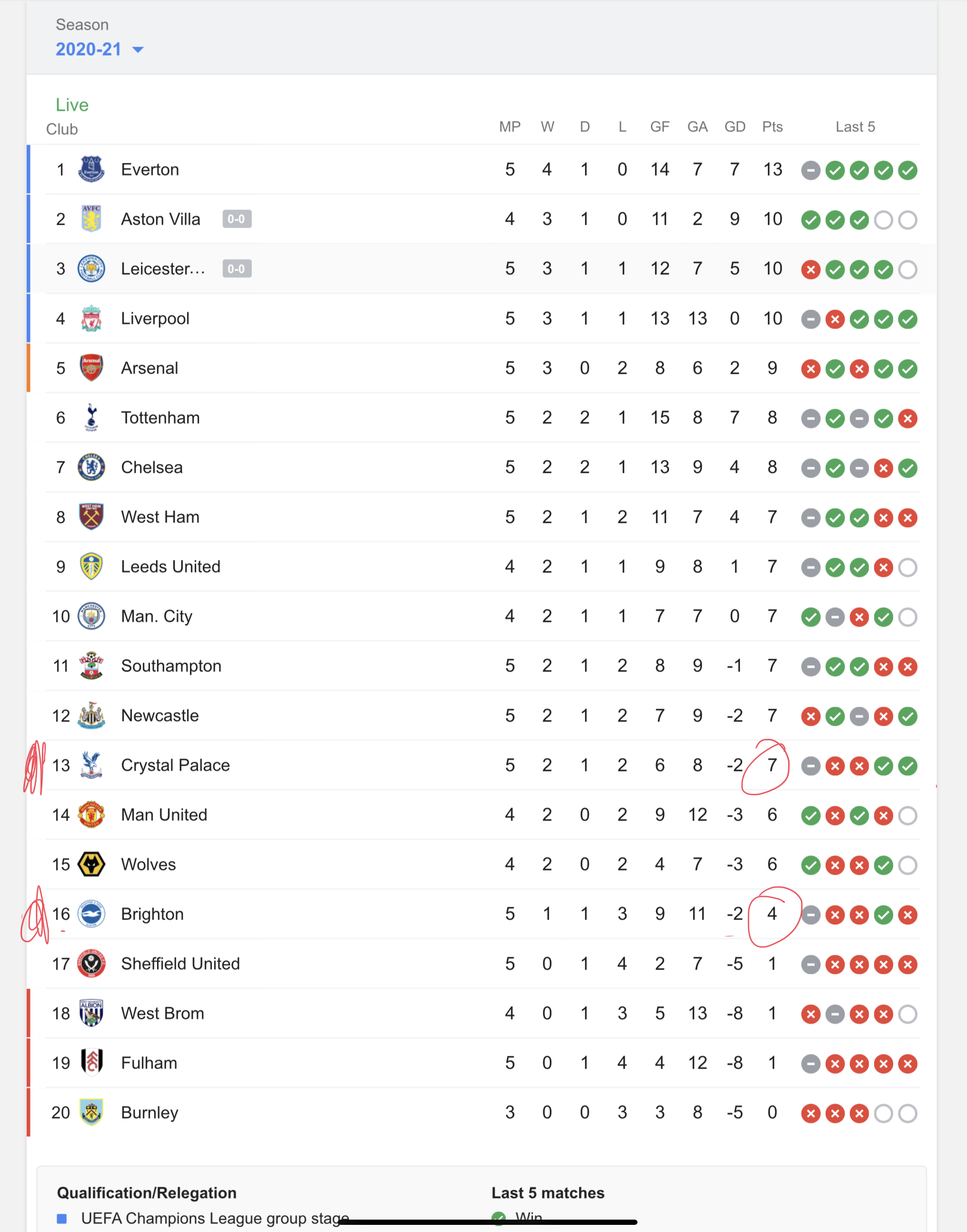Click Burnley's last empty match circle
This screenshot has height=1232, width=967.
[907, 1114]
